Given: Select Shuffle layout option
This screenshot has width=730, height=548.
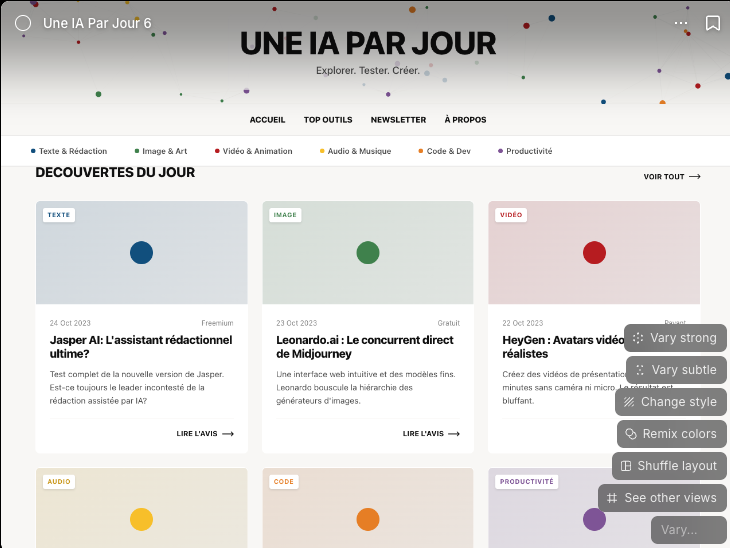Looking at the screenshot, I should coord(669,466).
